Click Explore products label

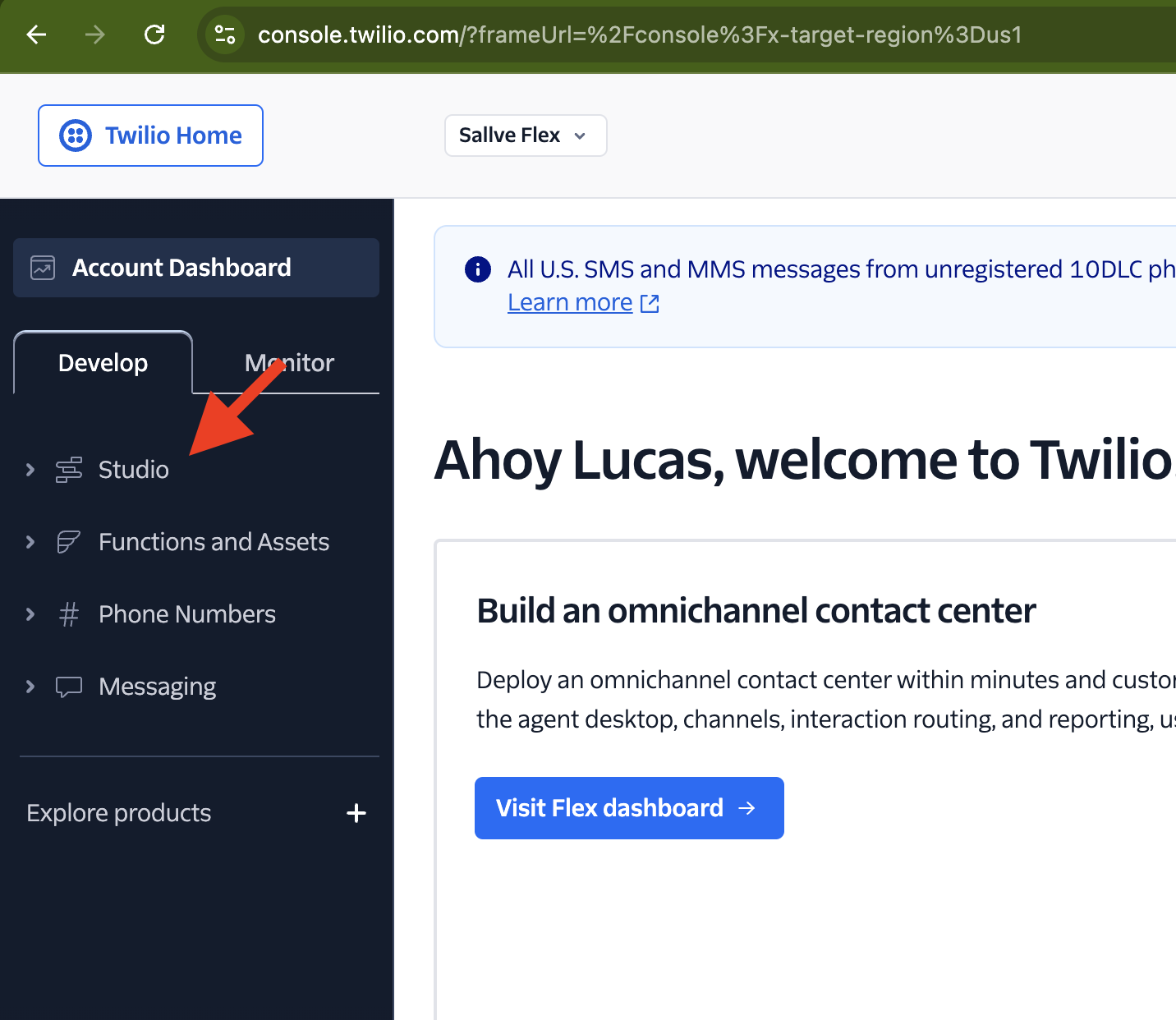click(119, 813)
